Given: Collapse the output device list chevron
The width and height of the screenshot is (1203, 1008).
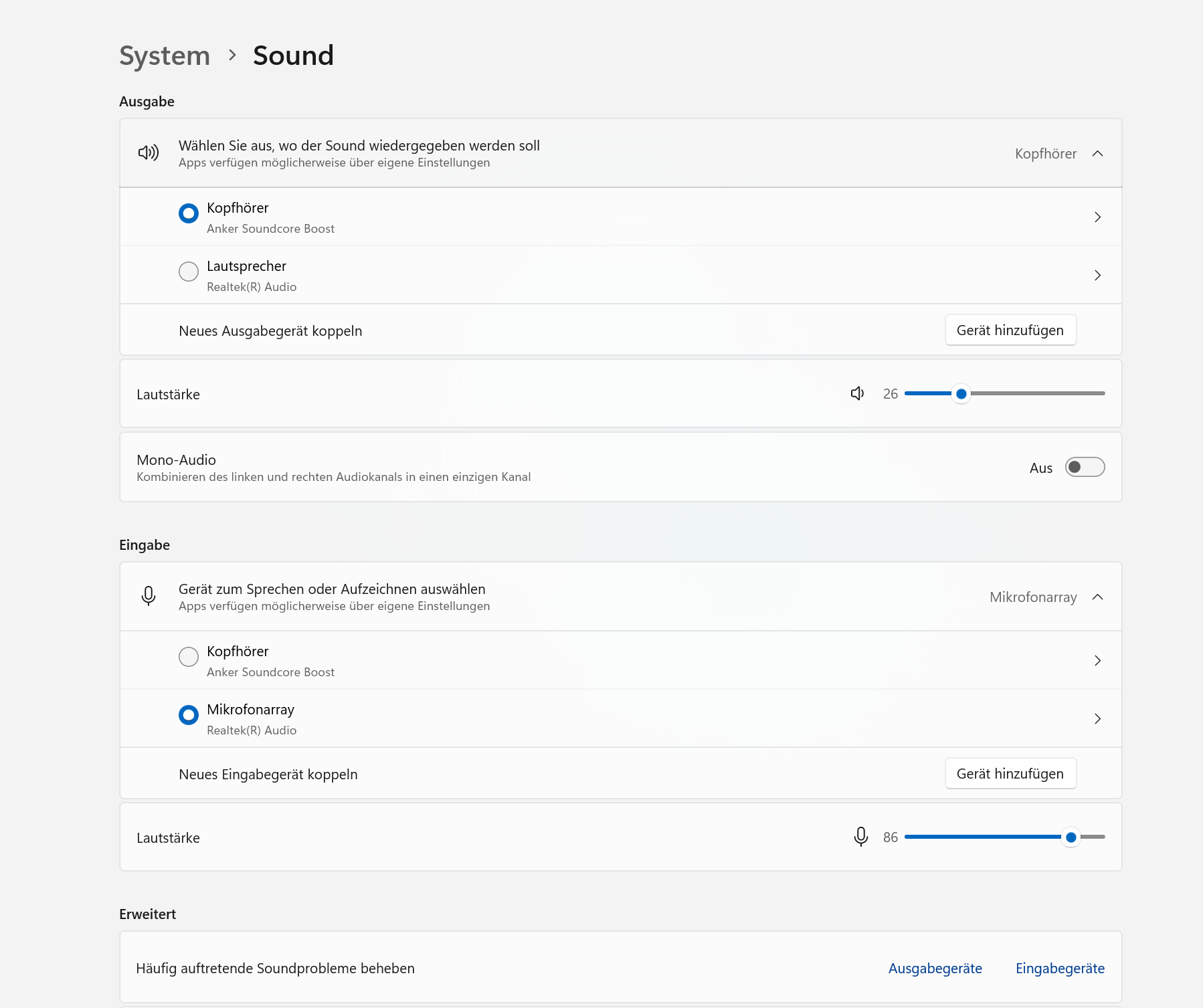Looking at the screenshot, I should click(1097, 153).
